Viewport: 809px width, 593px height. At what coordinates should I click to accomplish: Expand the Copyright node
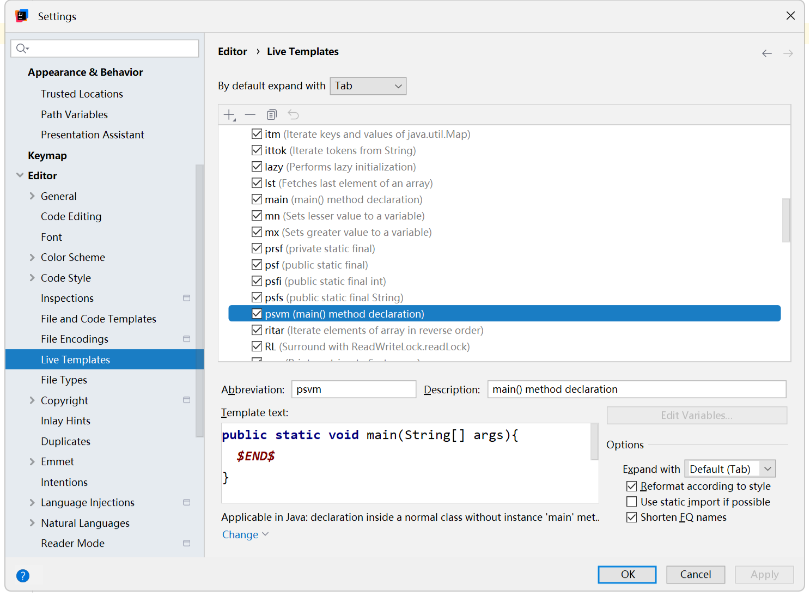pos(32,400)
